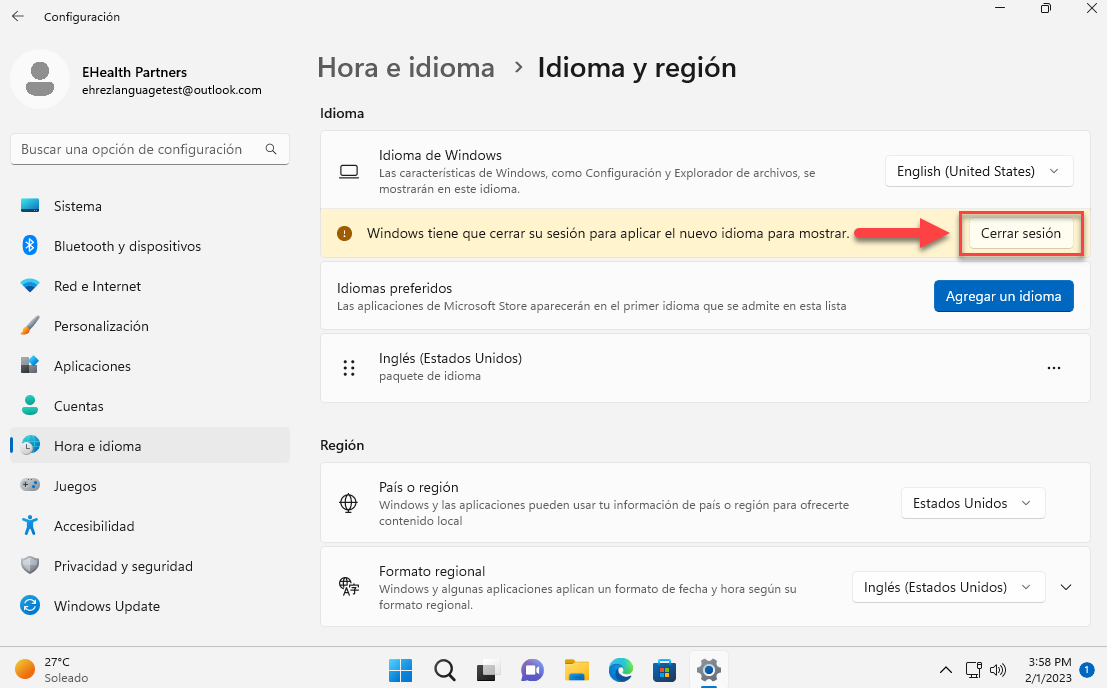This screenshot has width=1107, height=688.
Task: Open Red e Internet category
Action: (x=150, y=286)
